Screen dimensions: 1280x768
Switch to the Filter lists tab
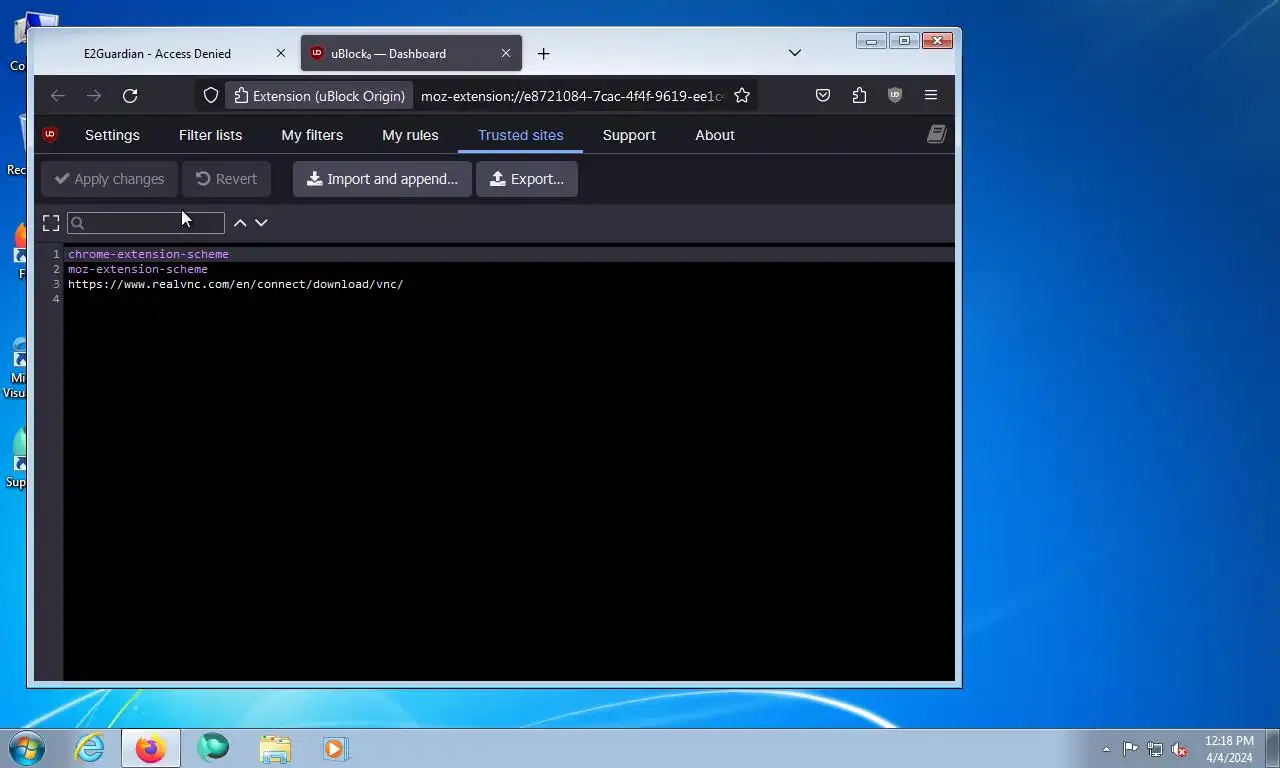210,135
